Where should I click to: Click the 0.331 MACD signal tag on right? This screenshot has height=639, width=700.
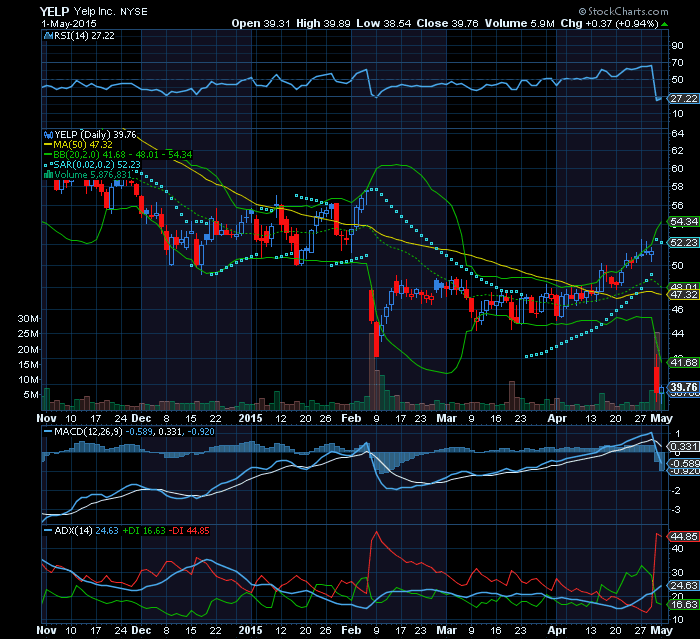pyautogui.click(x=684, y=447)
